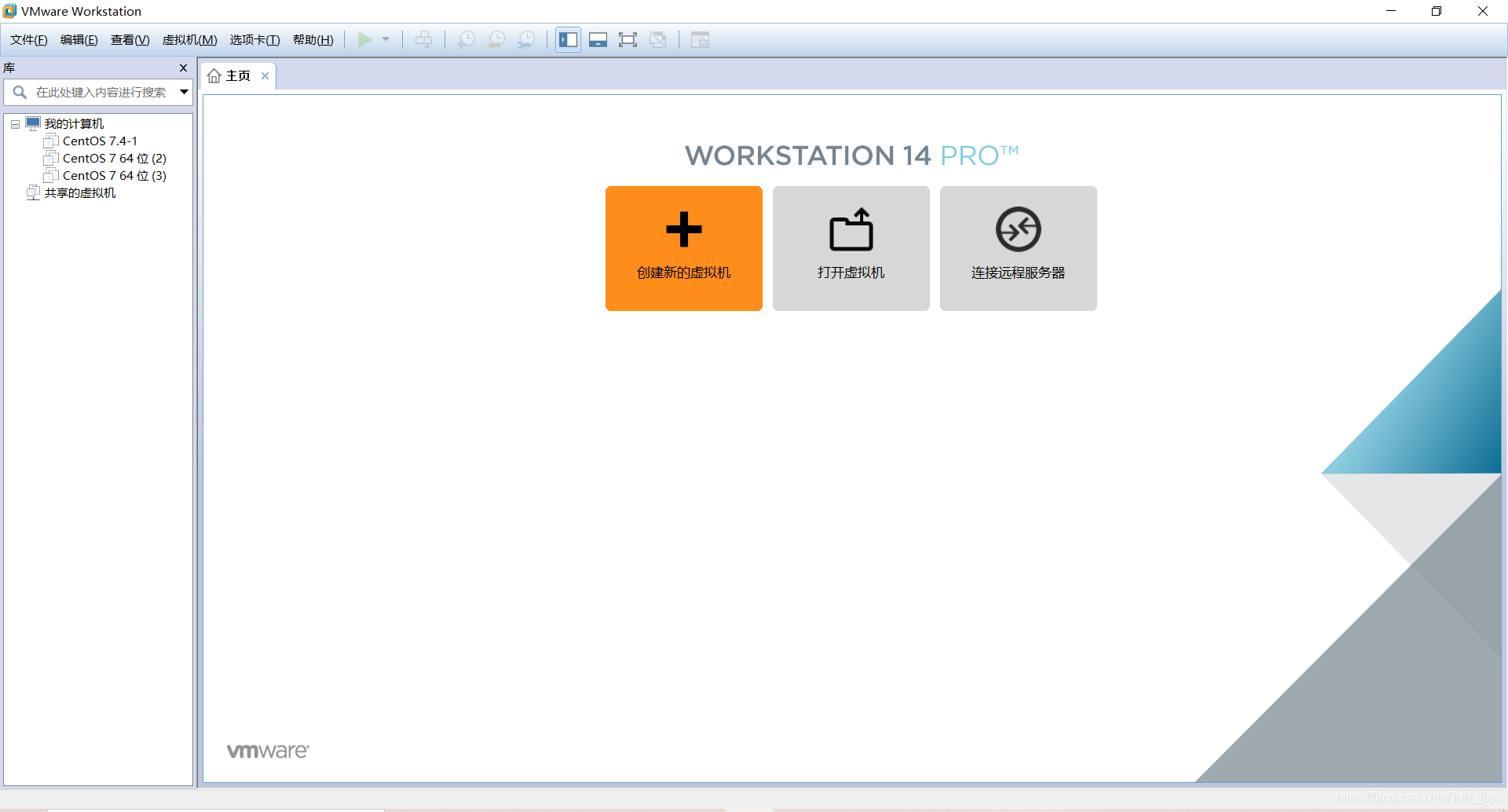Click the Manage Snapshots toolbar icon
The width and height of the screenshot is (1508, 812).
click(526, 40)
